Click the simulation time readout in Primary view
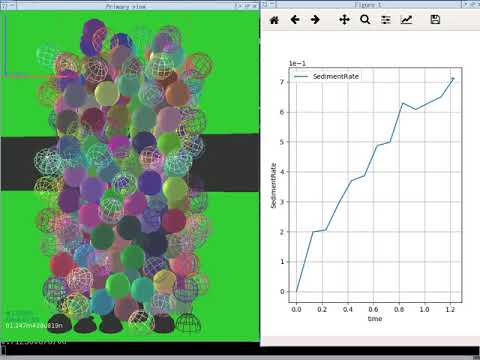The width and height of the screenshot is (480, 360). point(34,325)
